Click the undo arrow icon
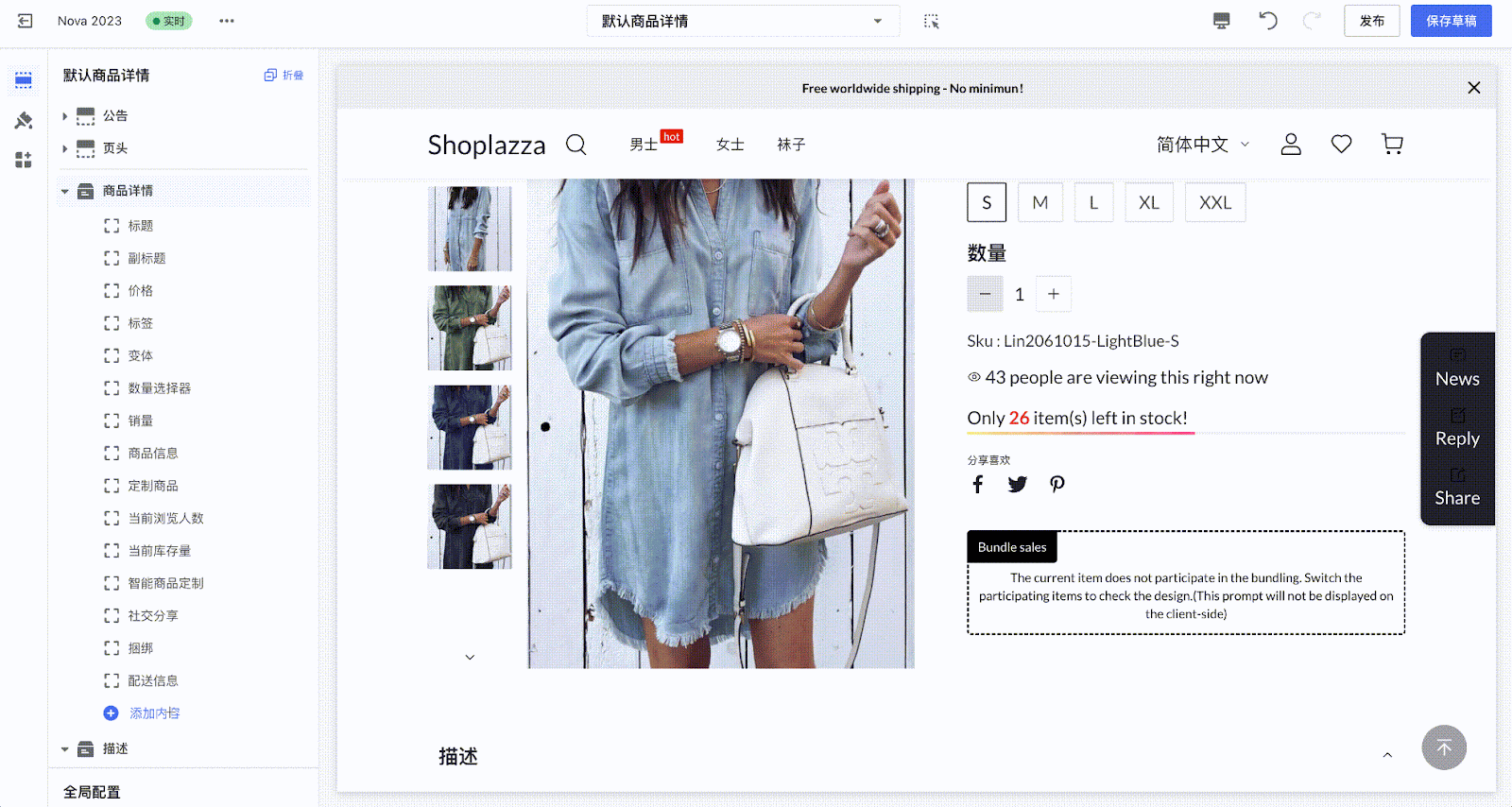Image resolution: width=1512 pixels, height=807 pixels. tap(1268, 21)
